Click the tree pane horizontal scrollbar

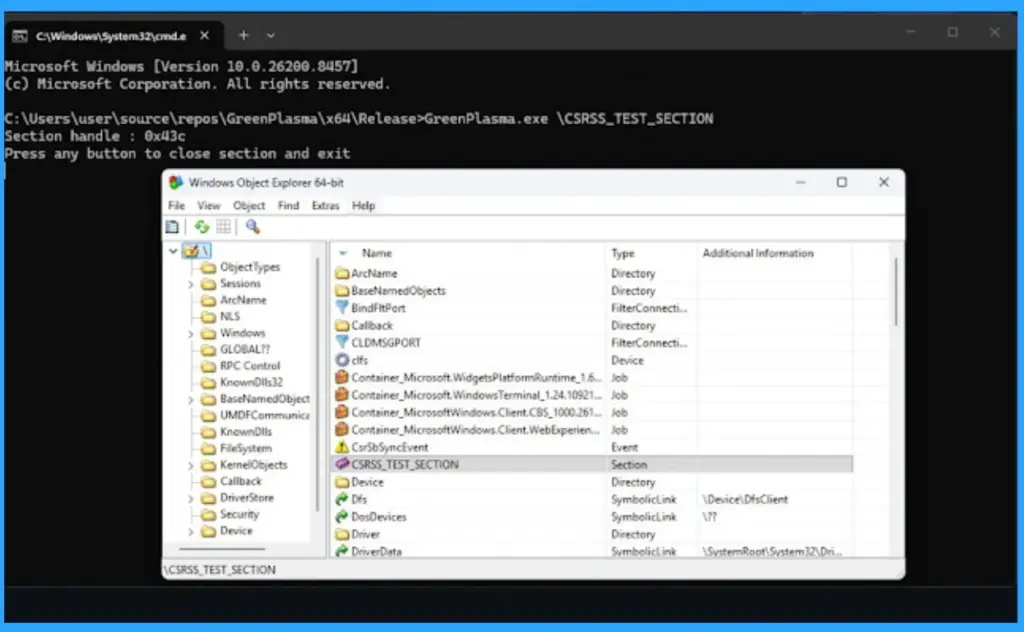pos(223,549)
